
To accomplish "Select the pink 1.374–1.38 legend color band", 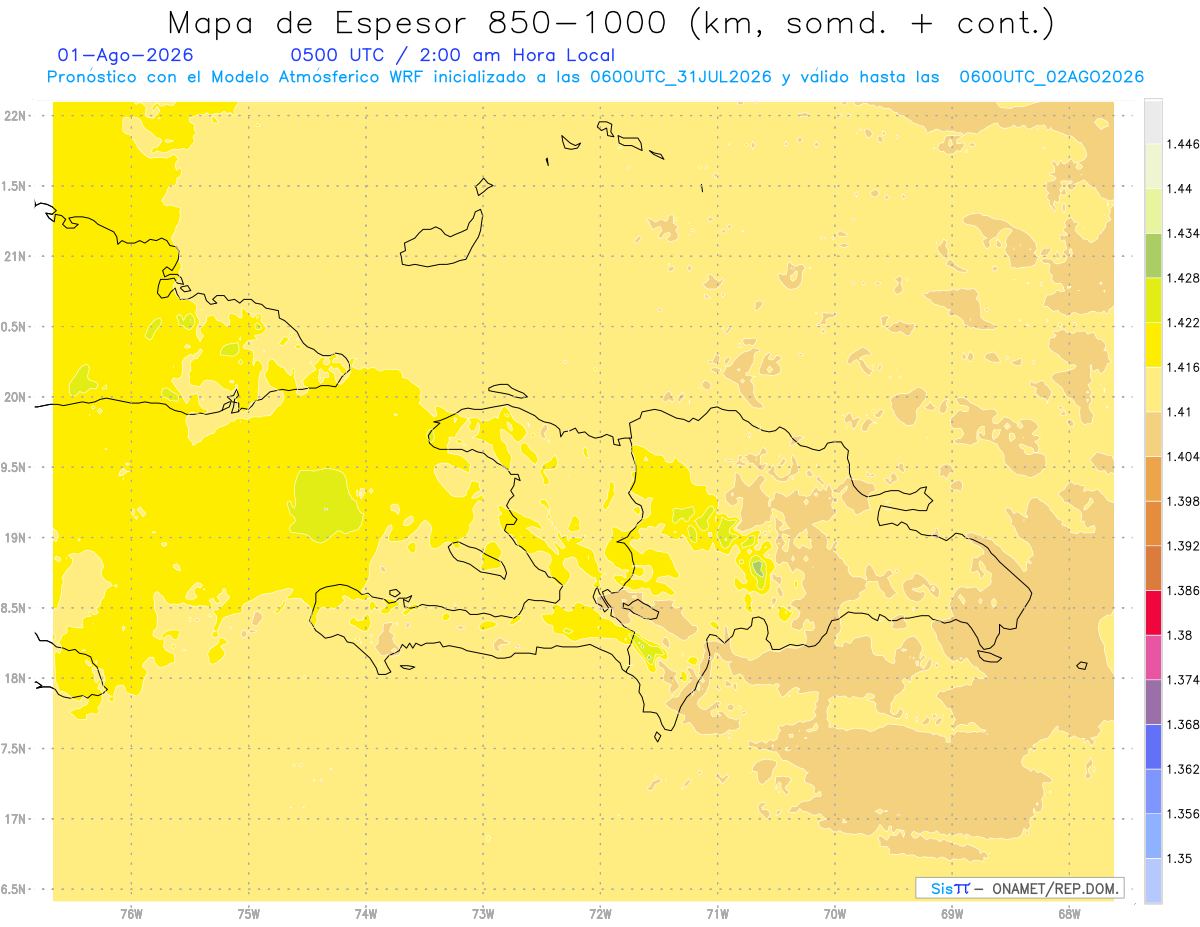I will click(x=1153, y=657).
